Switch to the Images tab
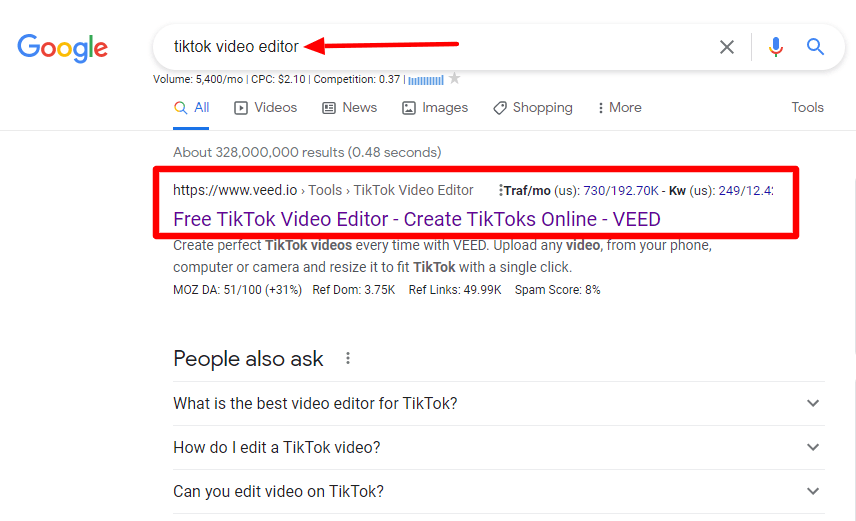This screenshot has height=521, width=856. click(x=435, y=108)
